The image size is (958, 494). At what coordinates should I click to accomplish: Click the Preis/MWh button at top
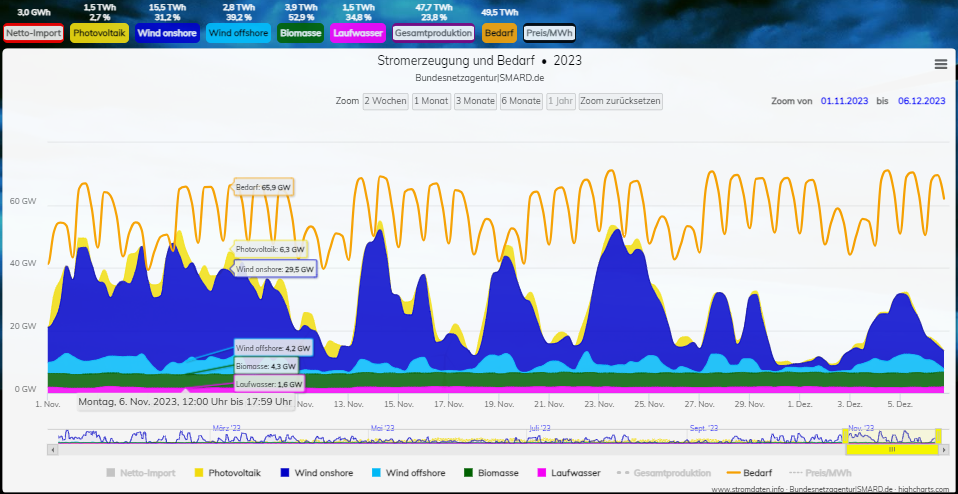click(549, 33)
